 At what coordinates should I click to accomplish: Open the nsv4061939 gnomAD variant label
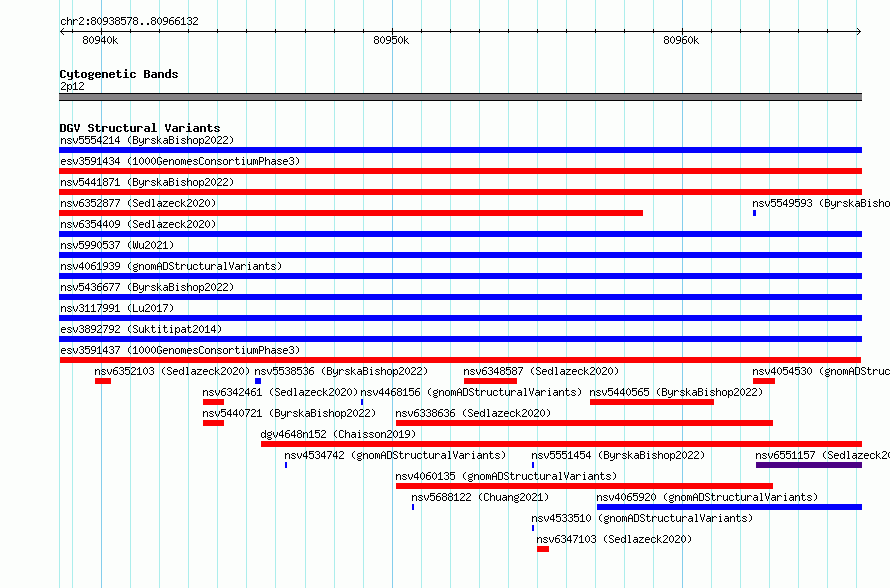171,266
